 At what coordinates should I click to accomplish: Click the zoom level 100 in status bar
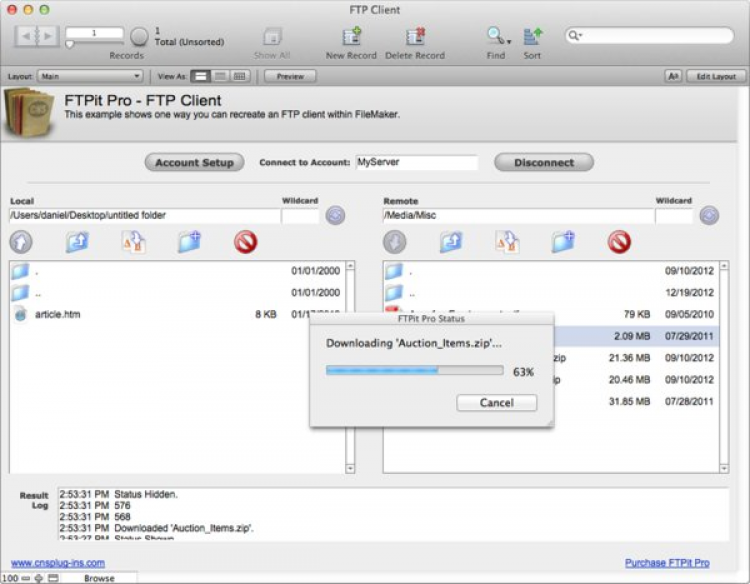click(x=10, y=578)
